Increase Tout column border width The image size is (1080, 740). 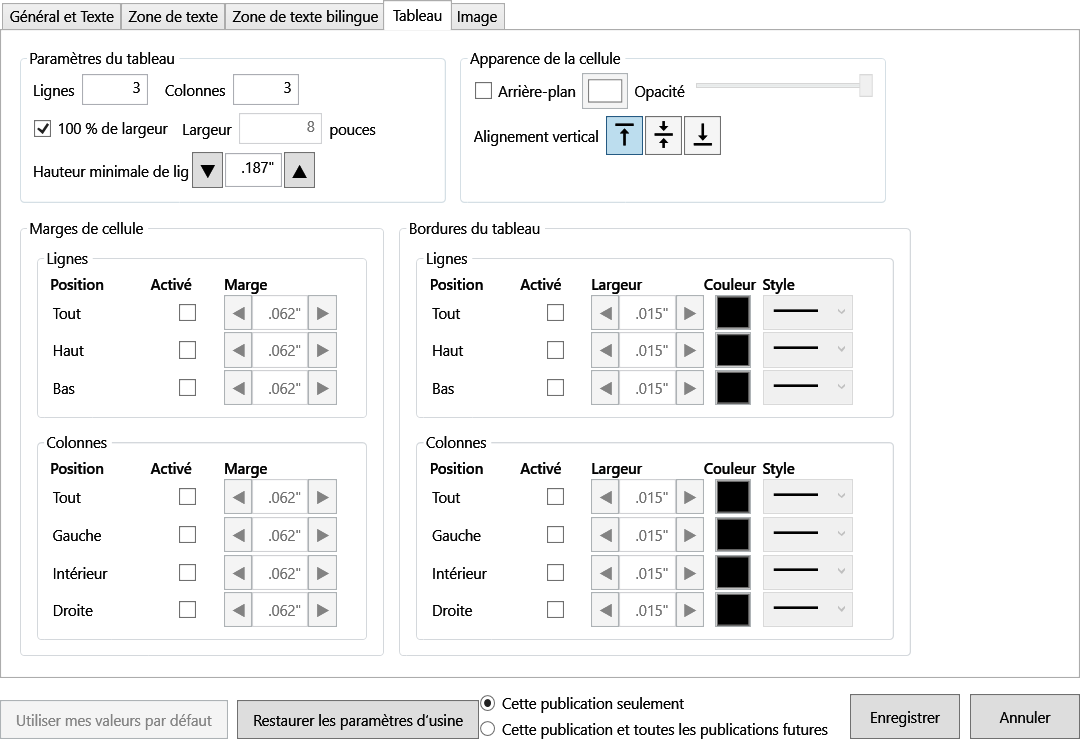[689, 497]
